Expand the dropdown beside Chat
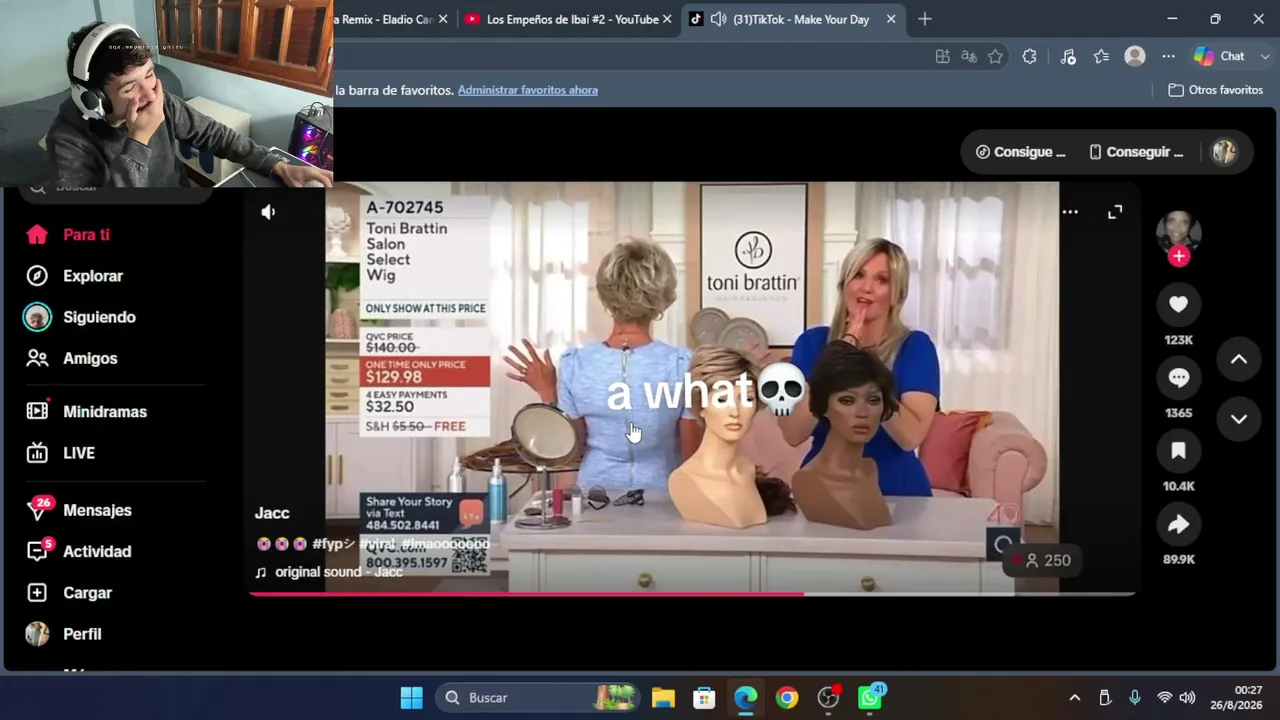 (x=1265, y=57)
